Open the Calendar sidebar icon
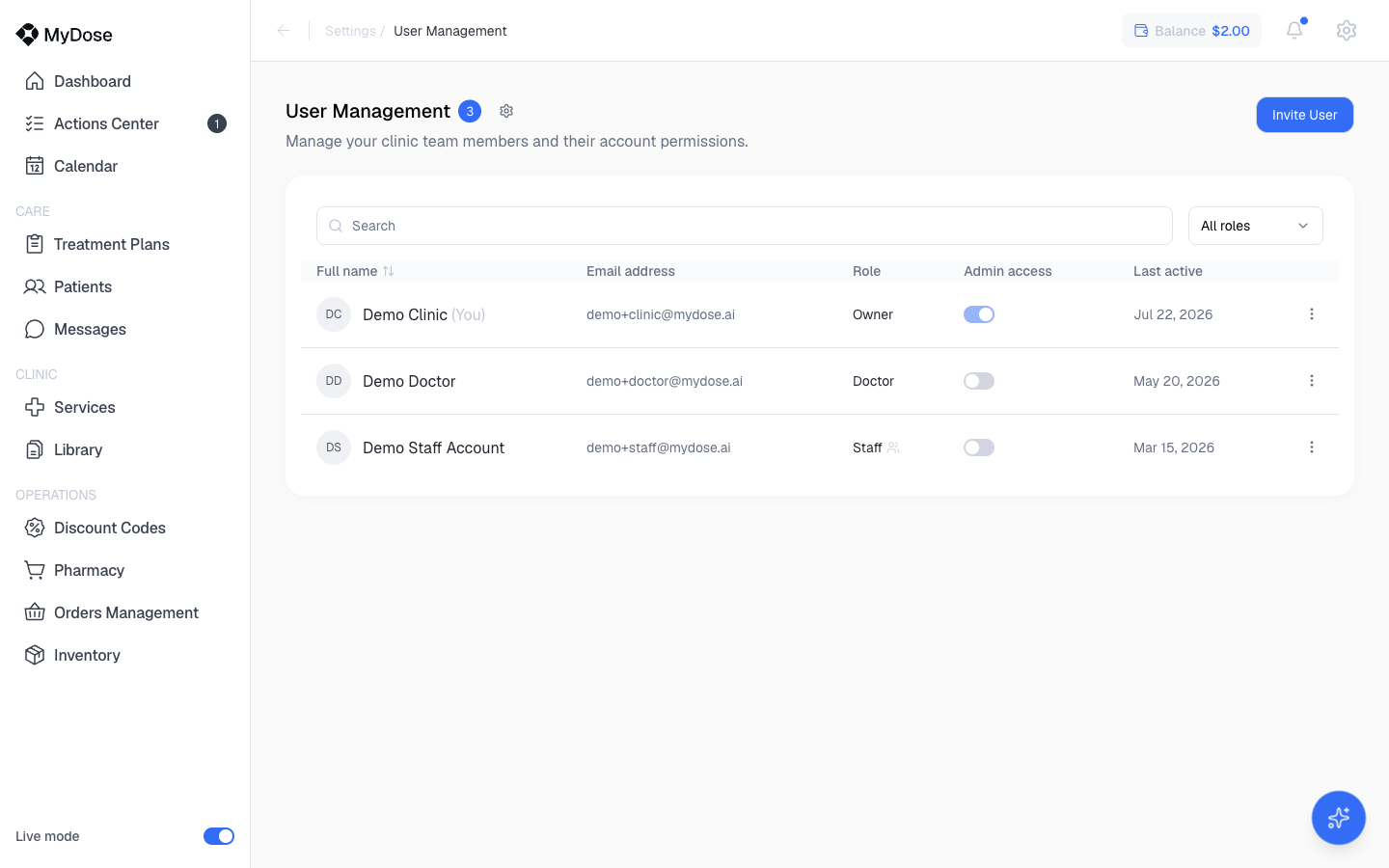 35,166
